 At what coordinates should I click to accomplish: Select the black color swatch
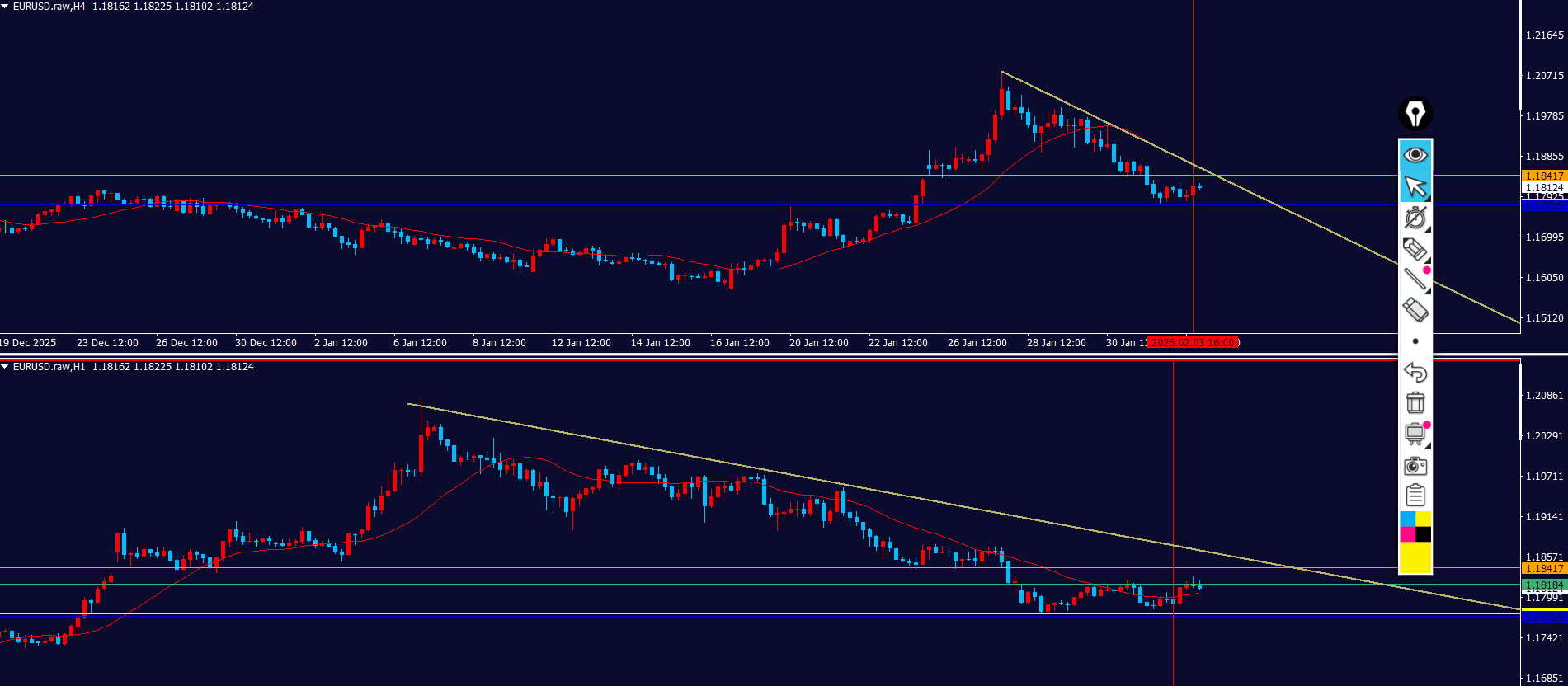click(x=1424, y=534)
